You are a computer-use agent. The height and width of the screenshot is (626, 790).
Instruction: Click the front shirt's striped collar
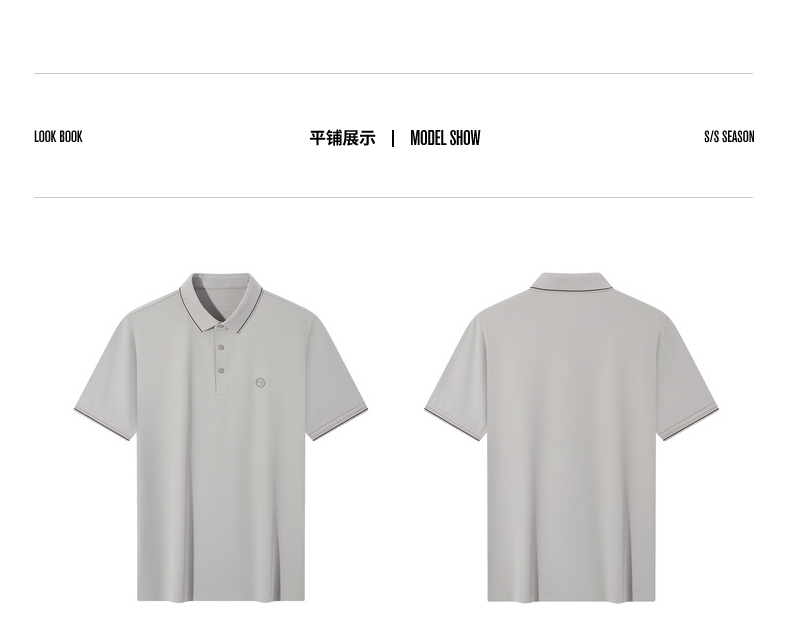(x=221, y=301)
